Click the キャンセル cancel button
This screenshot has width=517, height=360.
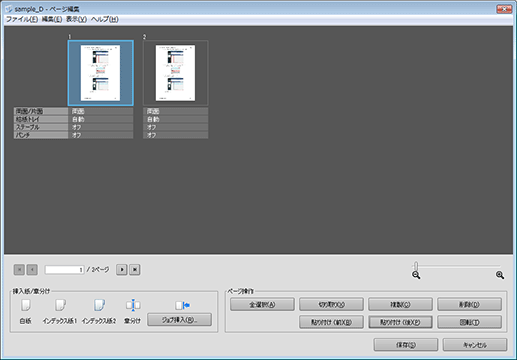point(475,345)
